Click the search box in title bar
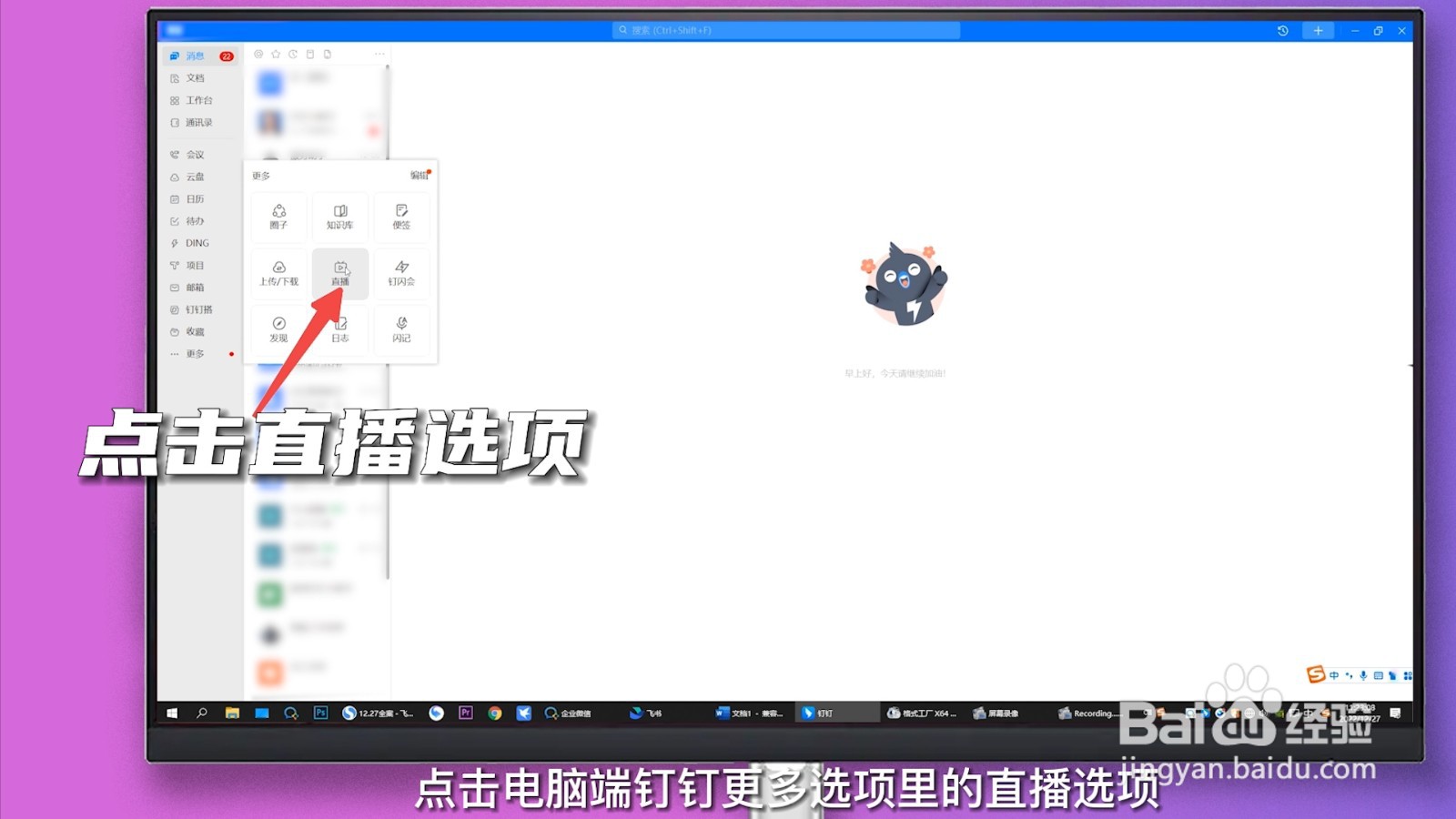 [786, 30]
